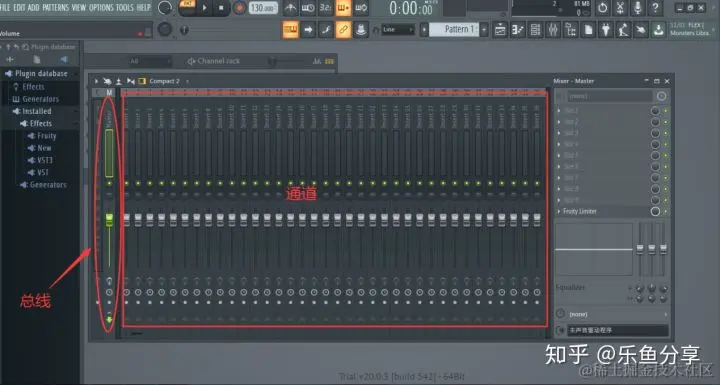Click the desk lamp icon in toolbar

(x=623, y=30)
